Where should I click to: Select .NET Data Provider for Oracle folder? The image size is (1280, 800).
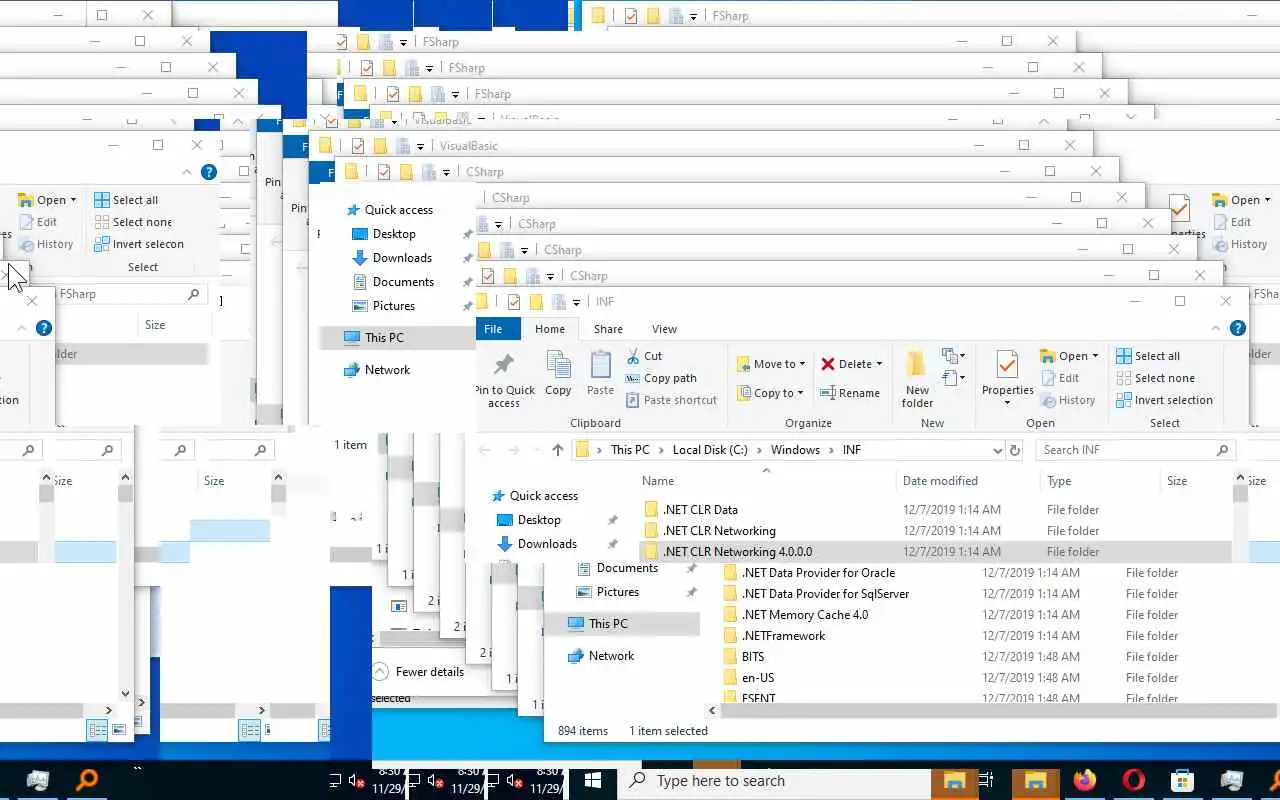(x=818, y=573)
